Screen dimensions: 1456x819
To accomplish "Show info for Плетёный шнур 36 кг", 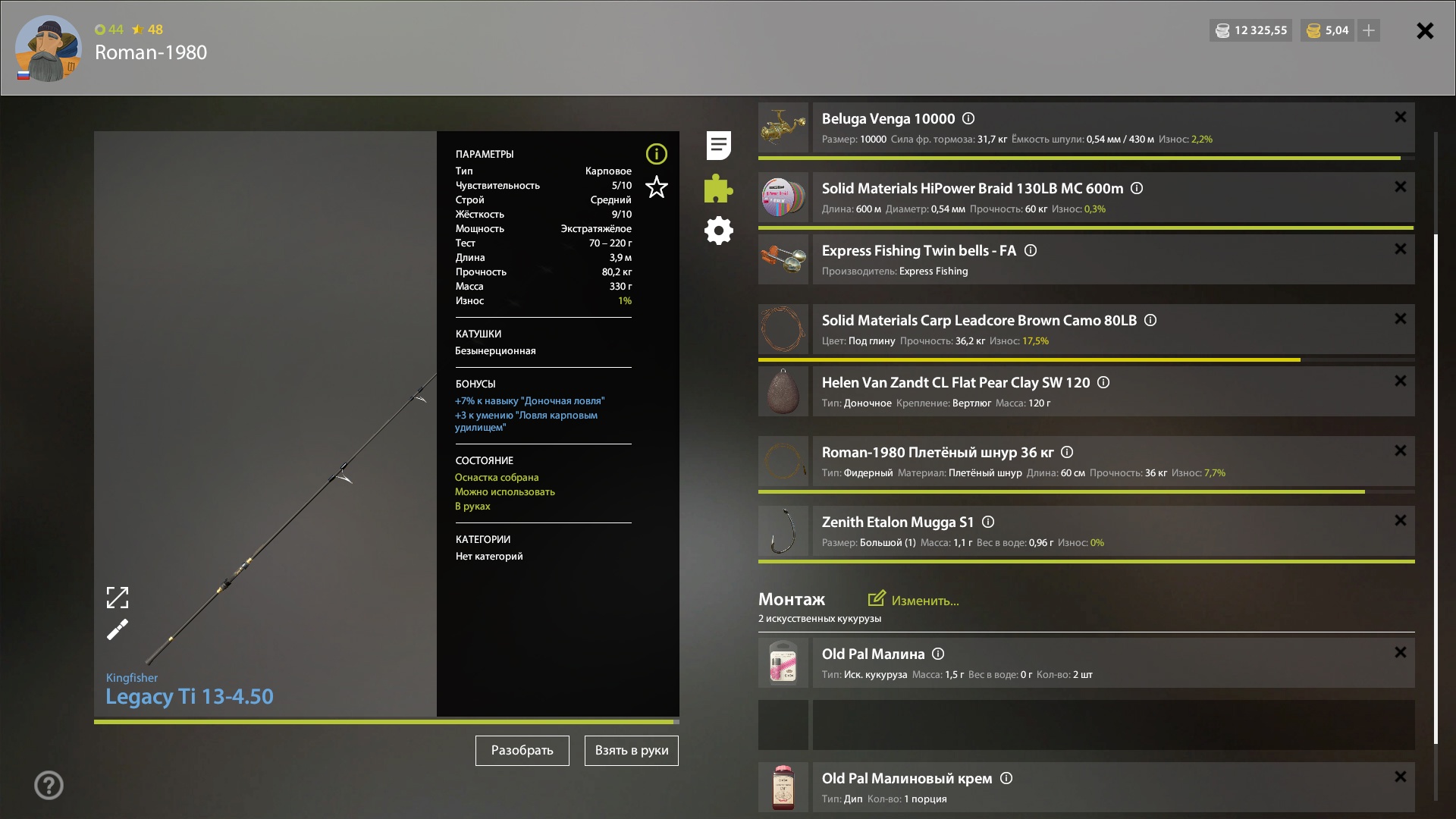I will [x=1067, y=452].
